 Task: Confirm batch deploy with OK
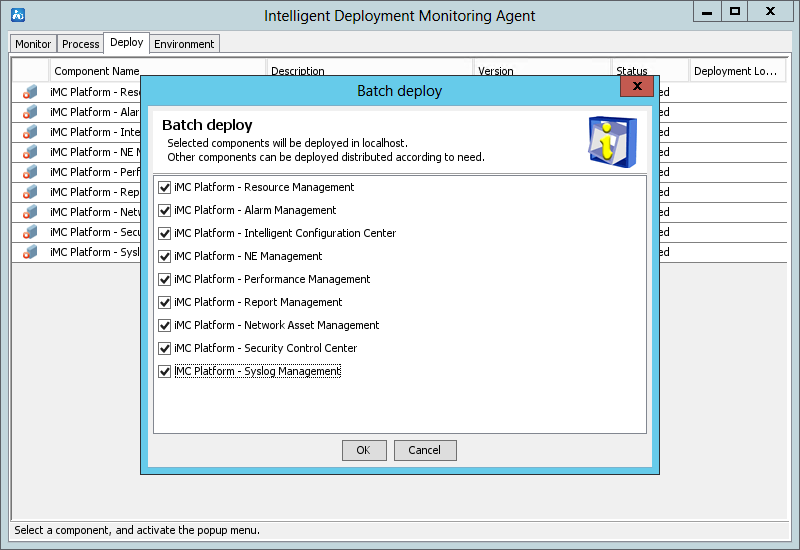364,451
